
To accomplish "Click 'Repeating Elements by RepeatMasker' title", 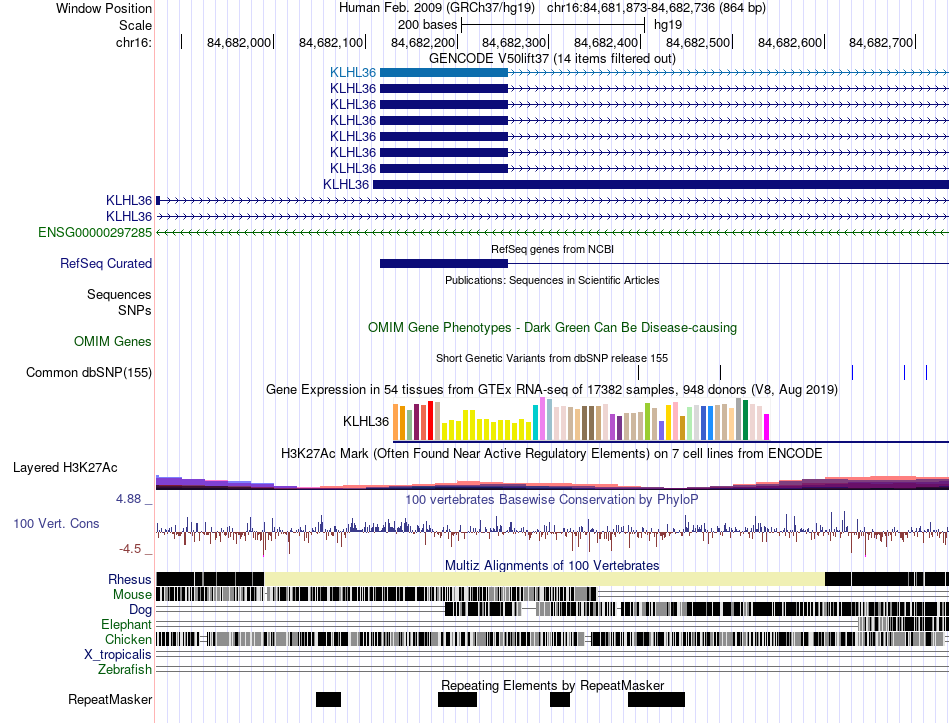I will pyautogui.click(x=552, y=685).
